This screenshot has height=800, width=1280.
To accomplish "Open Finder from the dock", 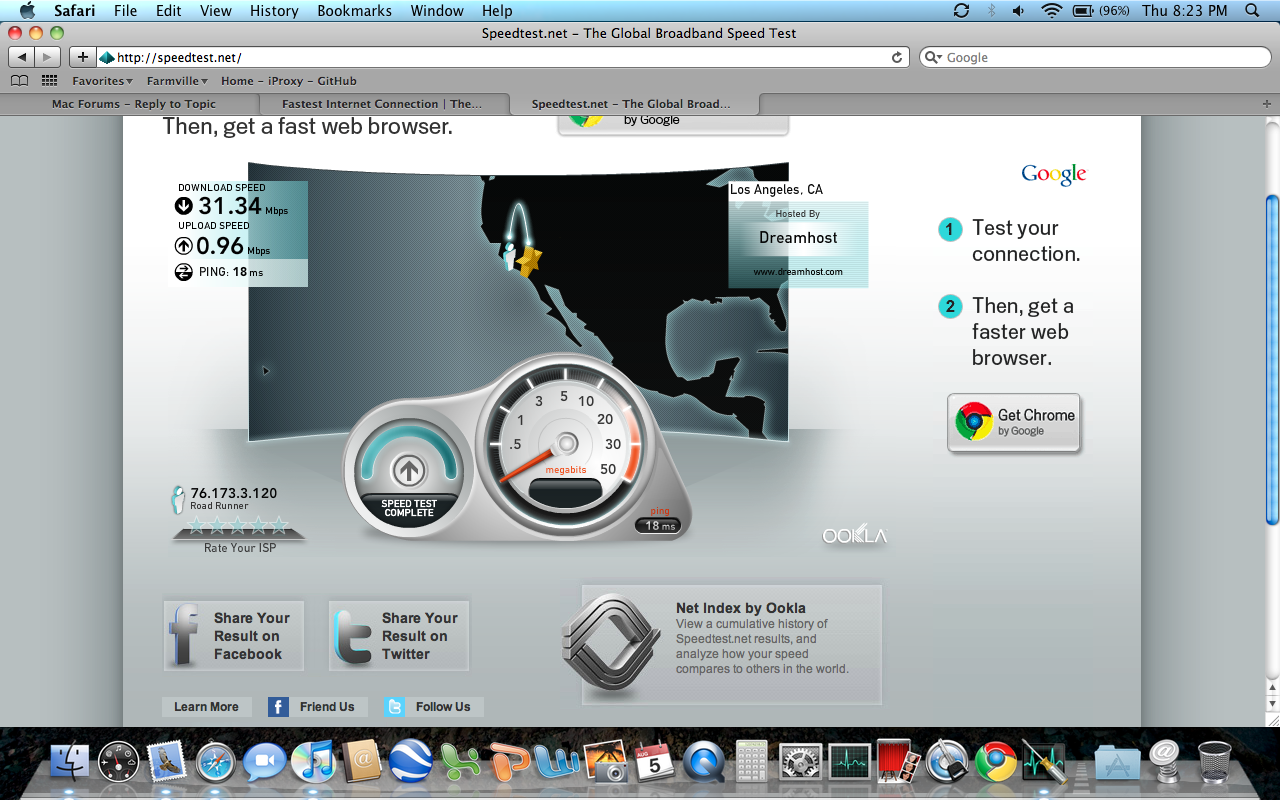I will tap(70, 762).
